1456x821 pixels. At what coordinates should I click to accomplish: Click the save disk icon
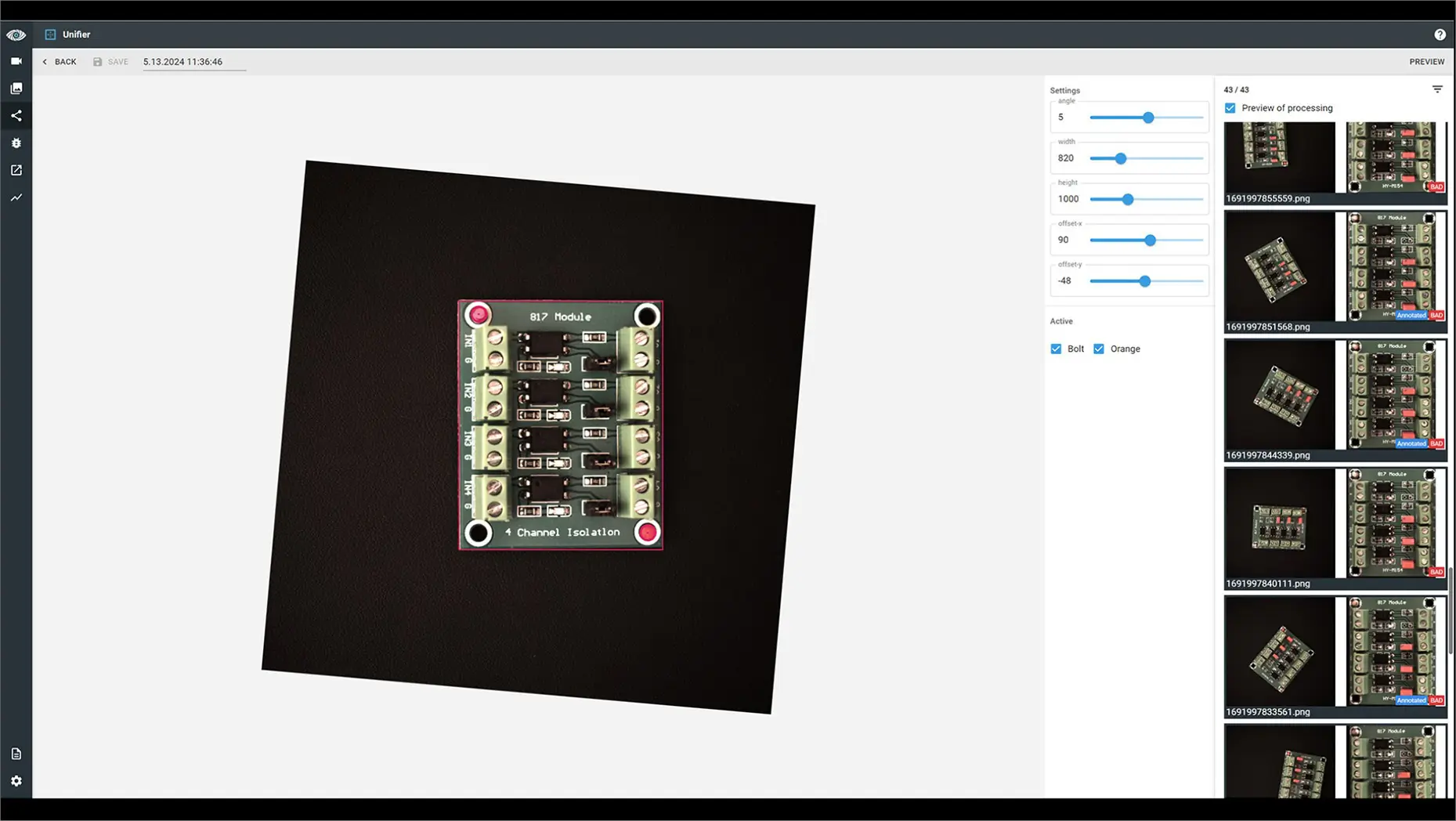98,62
